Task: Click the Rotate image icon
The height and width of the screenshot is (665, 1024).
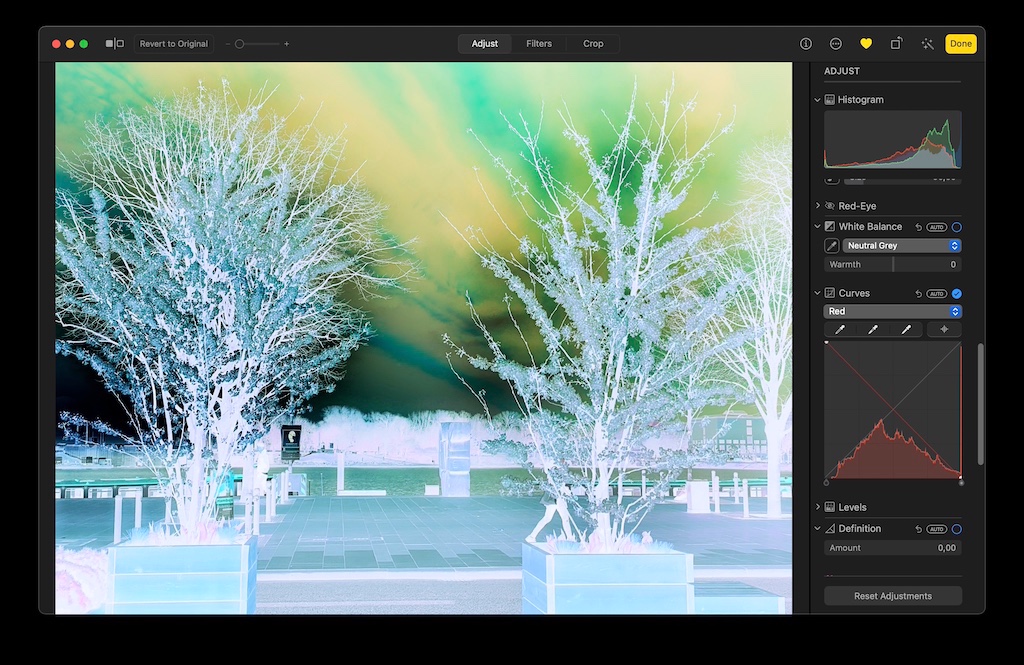Action: click(897, 44)
